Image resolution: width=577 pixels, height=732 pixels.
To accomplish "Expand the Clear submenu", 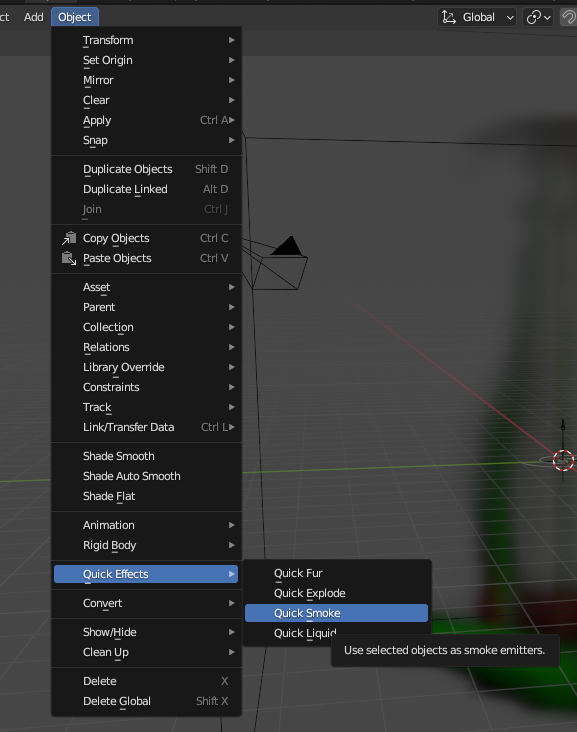I will 146,100.
